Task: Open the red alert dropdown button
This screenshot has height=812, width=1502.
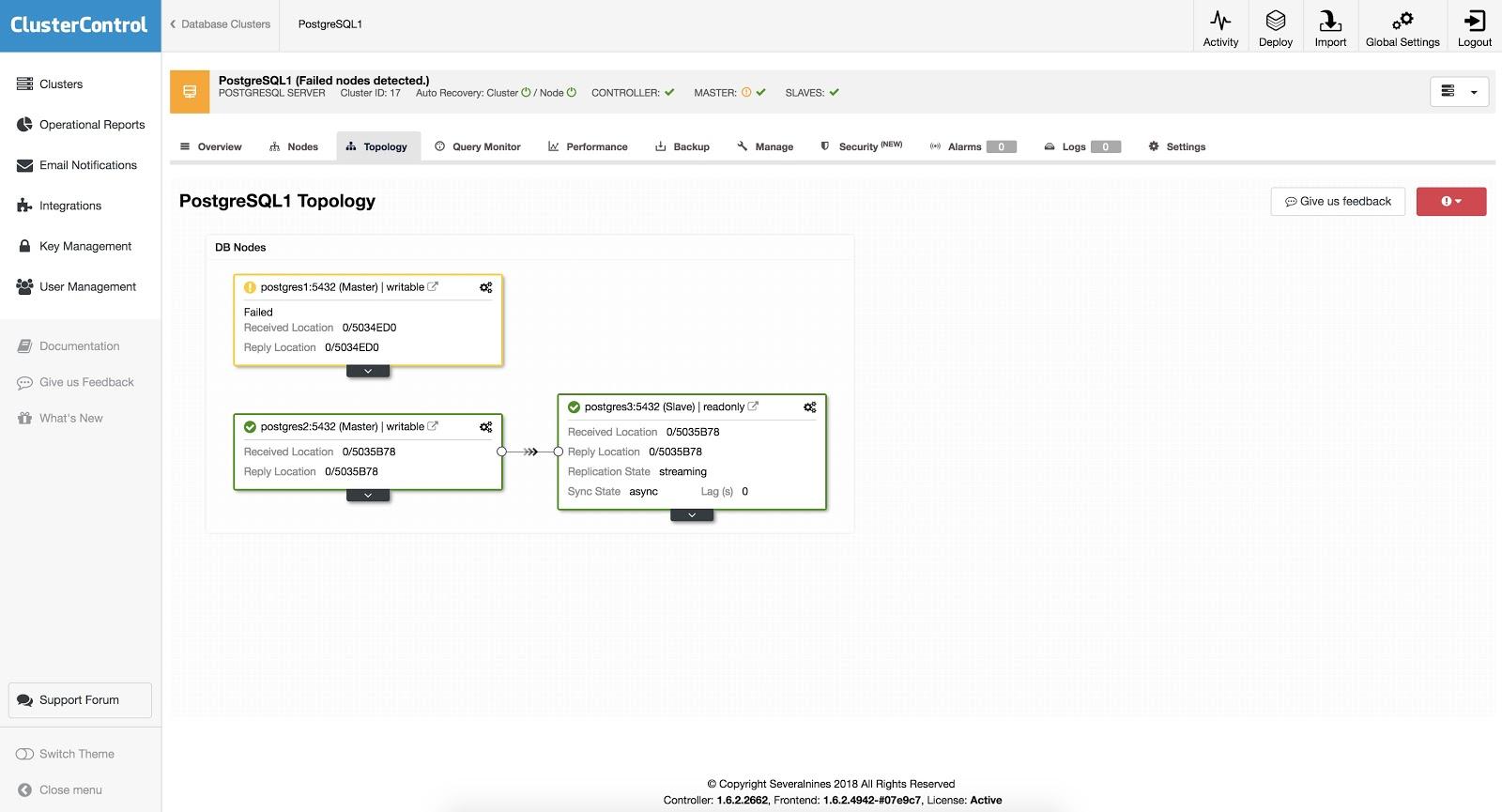Action: 1451,202
